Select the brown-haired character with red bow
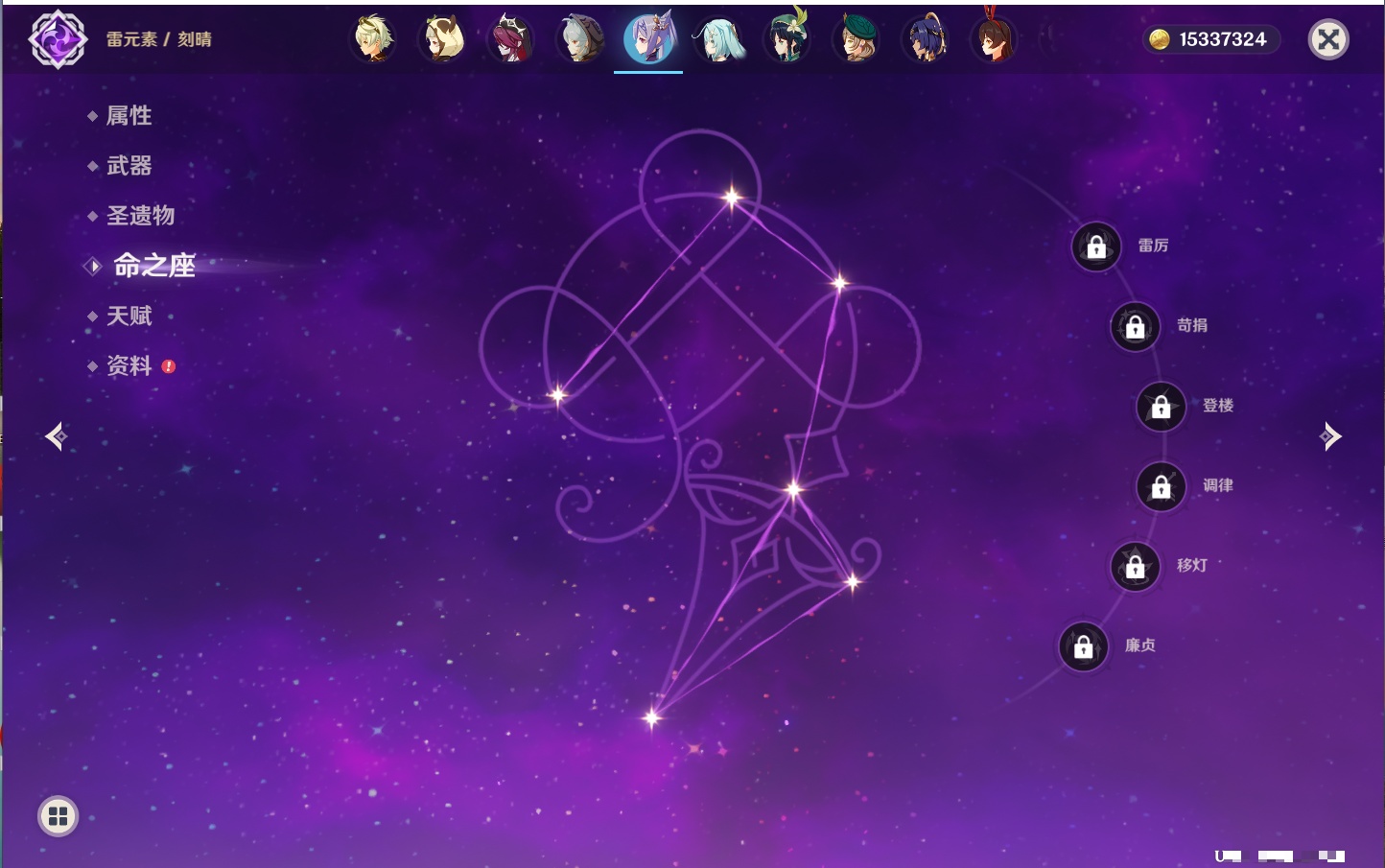Viewport: 1385px width, 868px height. 995,39
